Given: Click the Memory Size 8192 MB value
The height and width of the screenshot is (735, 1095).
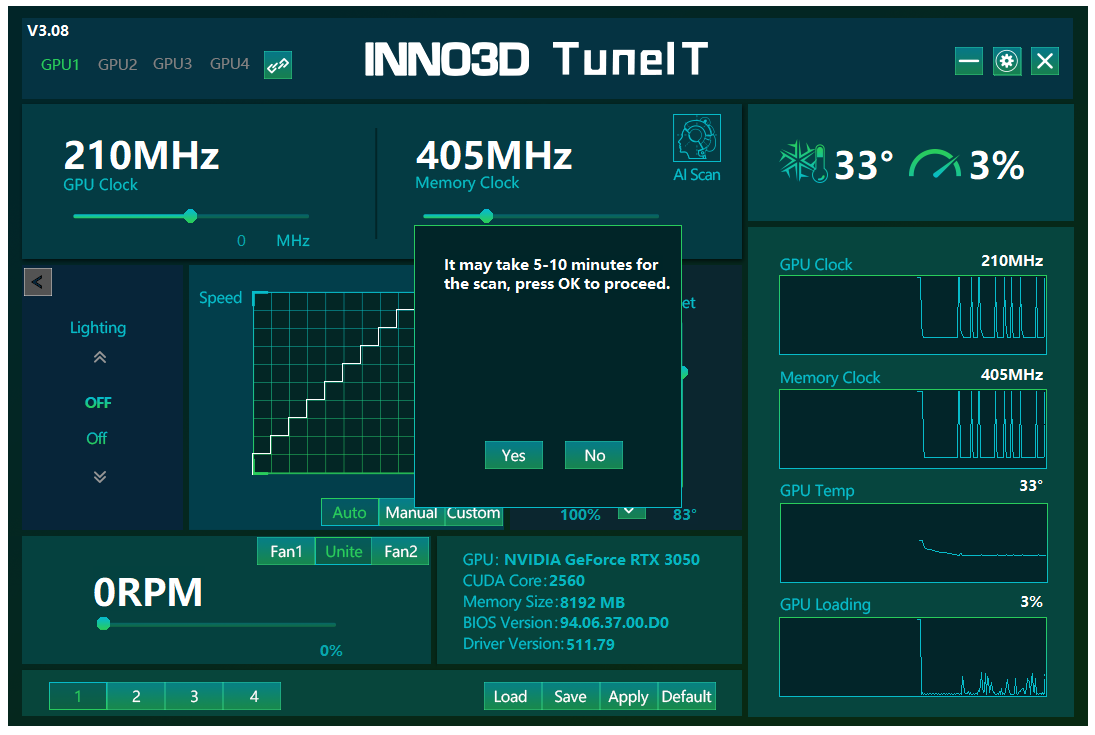Looking at the screenshot, I should coord(592,602).
